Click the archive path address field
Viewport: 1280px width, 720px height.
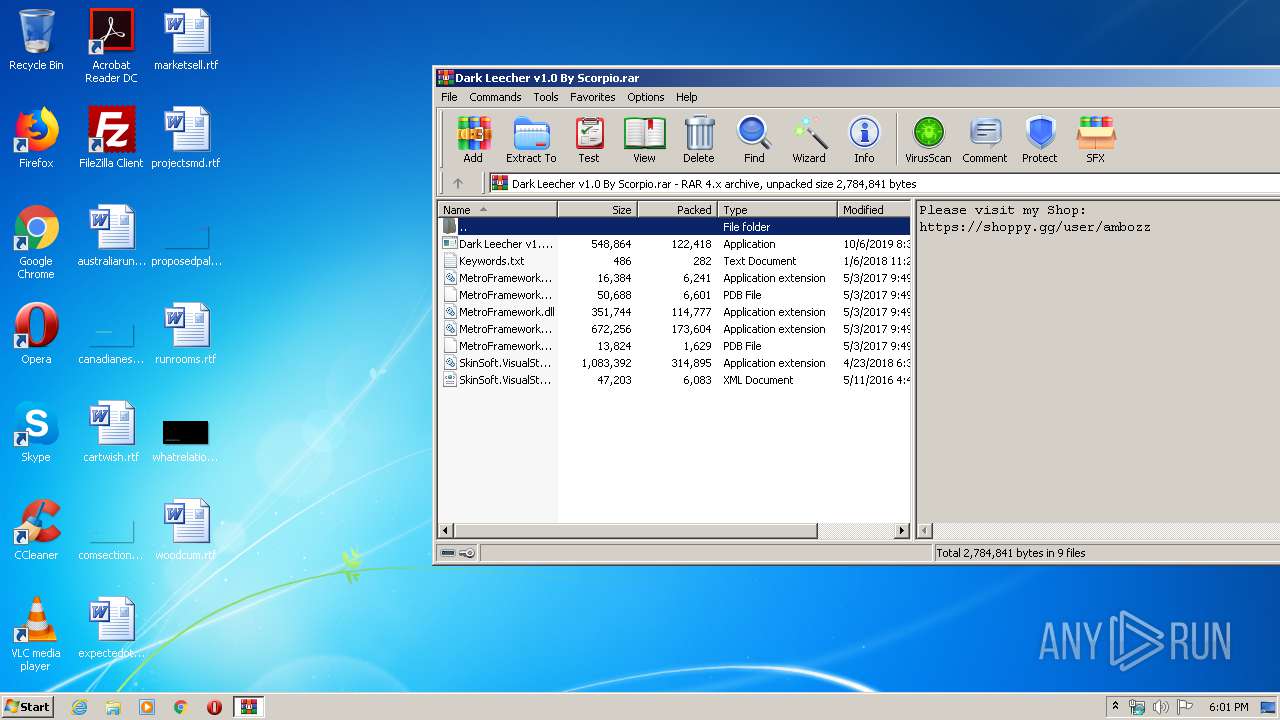tap(883, 184)
